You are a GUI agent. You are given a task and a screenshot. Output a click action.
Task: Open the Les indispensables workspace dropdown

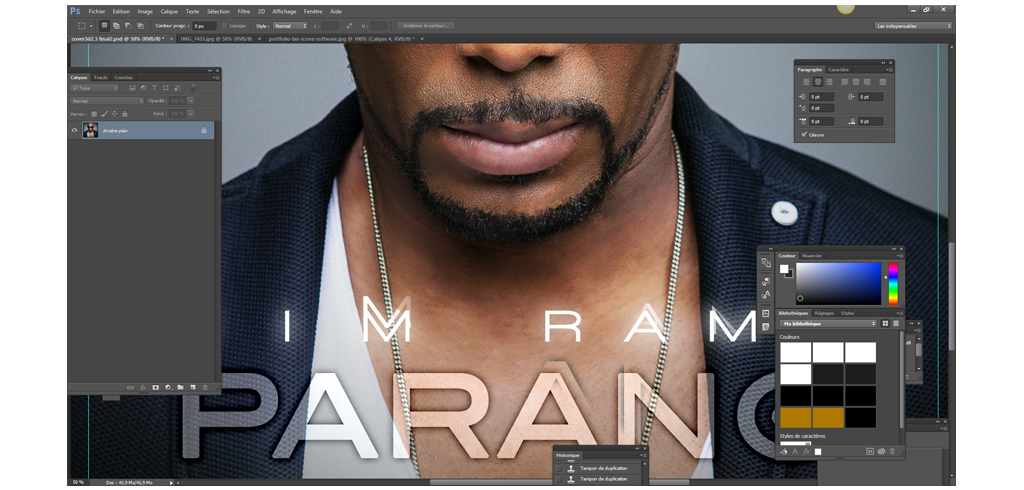coord(913,25)
